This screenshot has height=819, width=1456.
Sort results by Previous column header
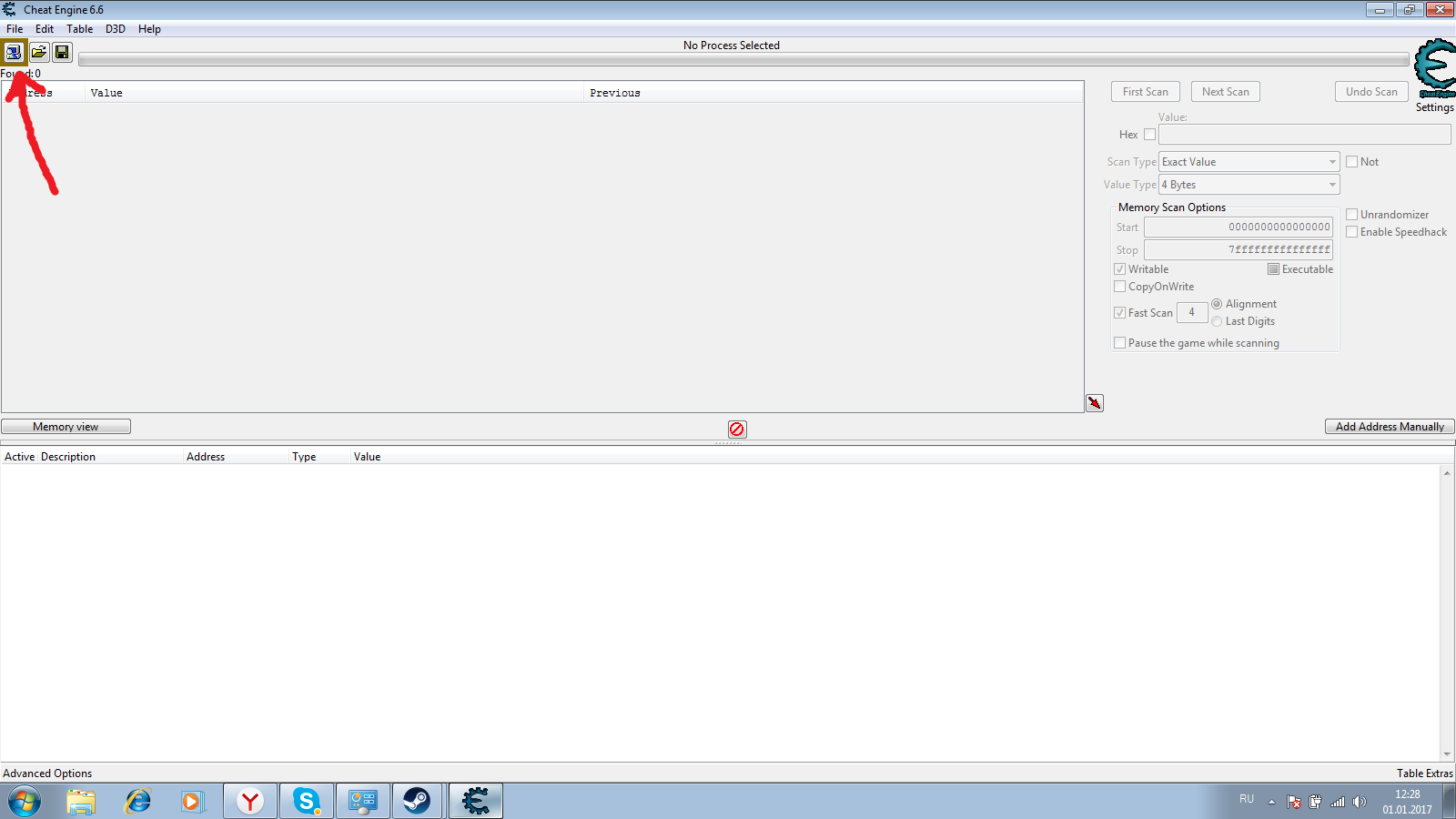click(x=834, y=93)
